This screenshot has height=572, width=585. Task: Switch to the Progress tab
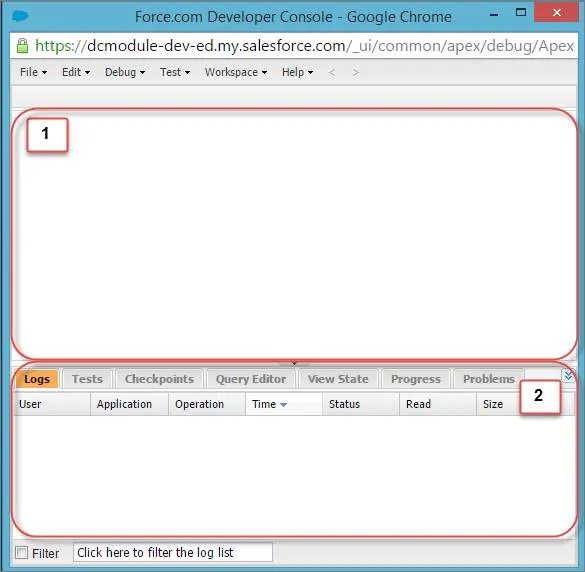pos(416,379)
